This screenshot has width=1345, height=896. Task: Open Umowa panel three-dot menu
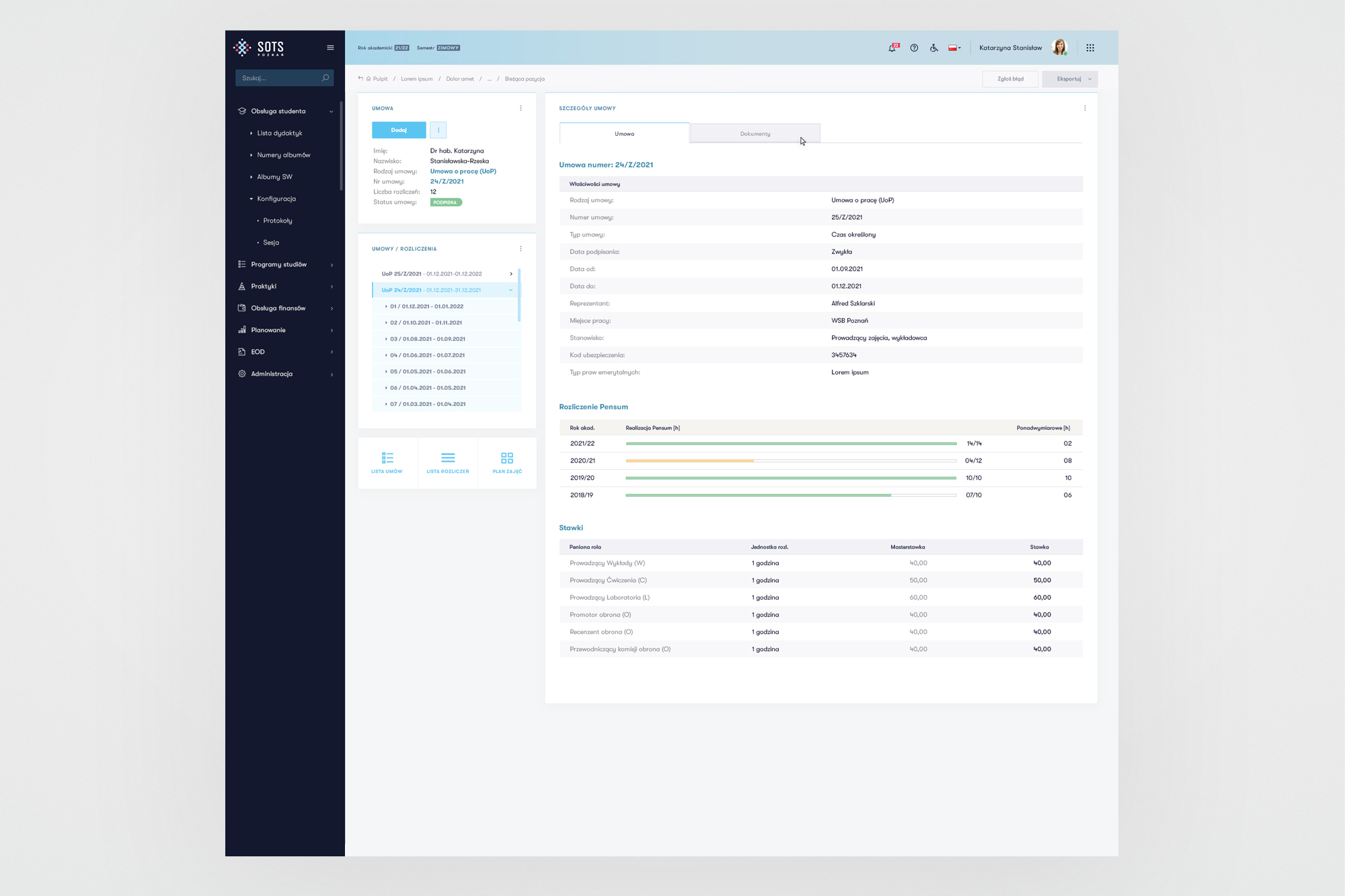521,108
